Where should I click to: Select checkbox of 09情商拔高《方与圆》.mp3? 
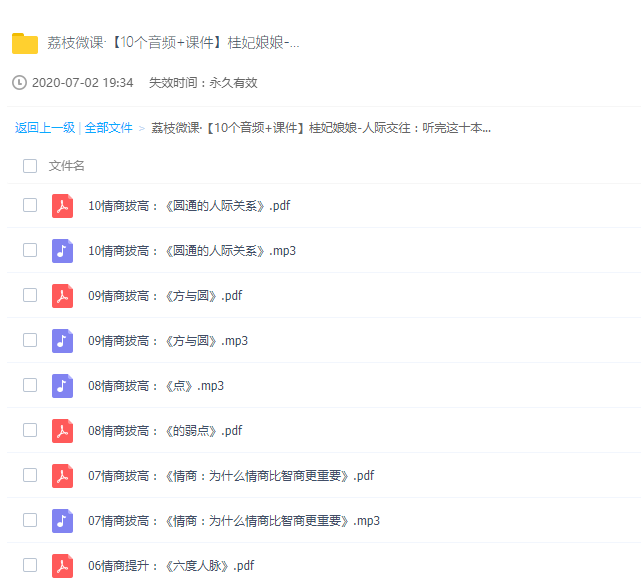30,340
